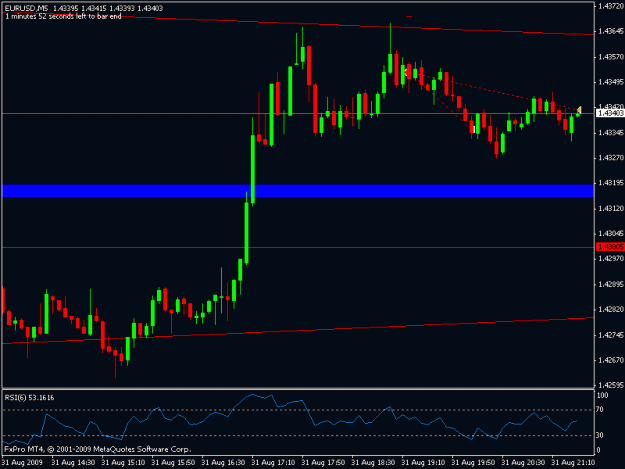Image resolution: width=625 pixels, height=469 pixels.
Task: Select the blue RSI indicator line
Action: tap(289, 418)
